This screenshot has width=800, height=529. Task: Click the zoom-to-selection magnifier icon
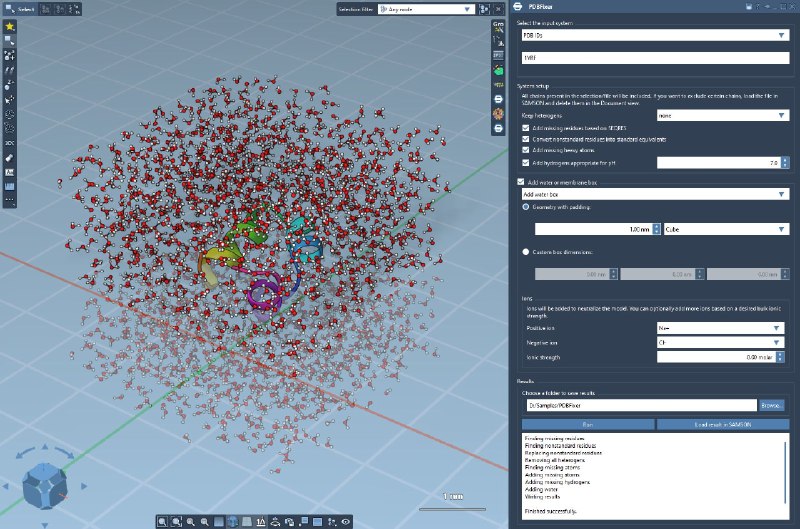pyautogui.click(x=177, y=521)
